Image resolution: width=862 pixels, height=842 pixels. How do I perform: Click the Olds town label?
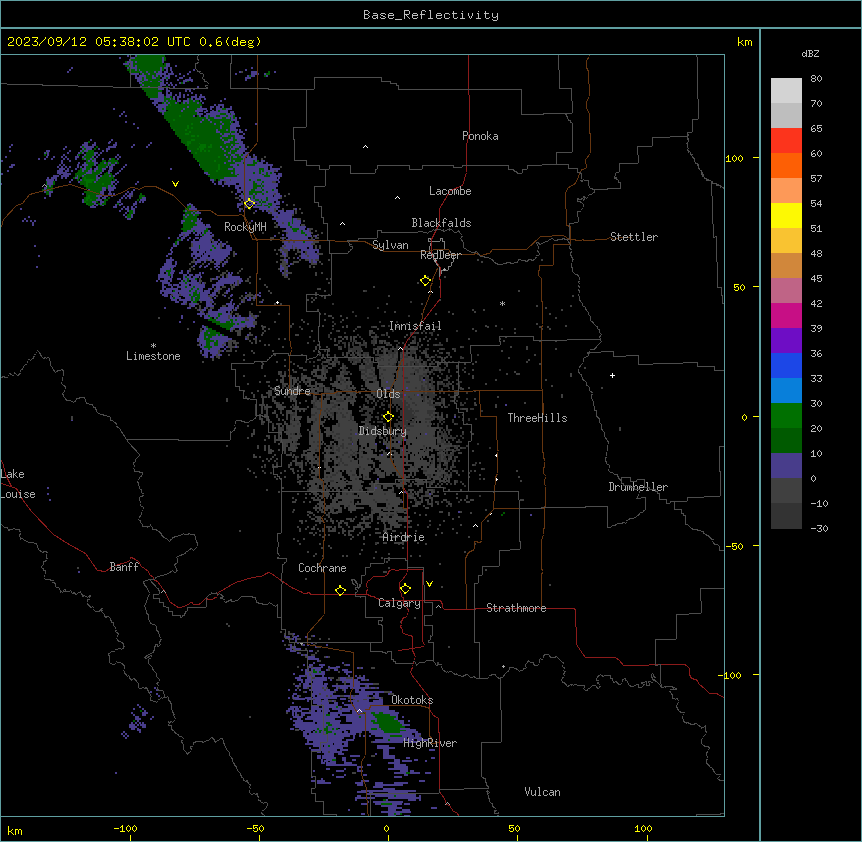tap(388, 394)
